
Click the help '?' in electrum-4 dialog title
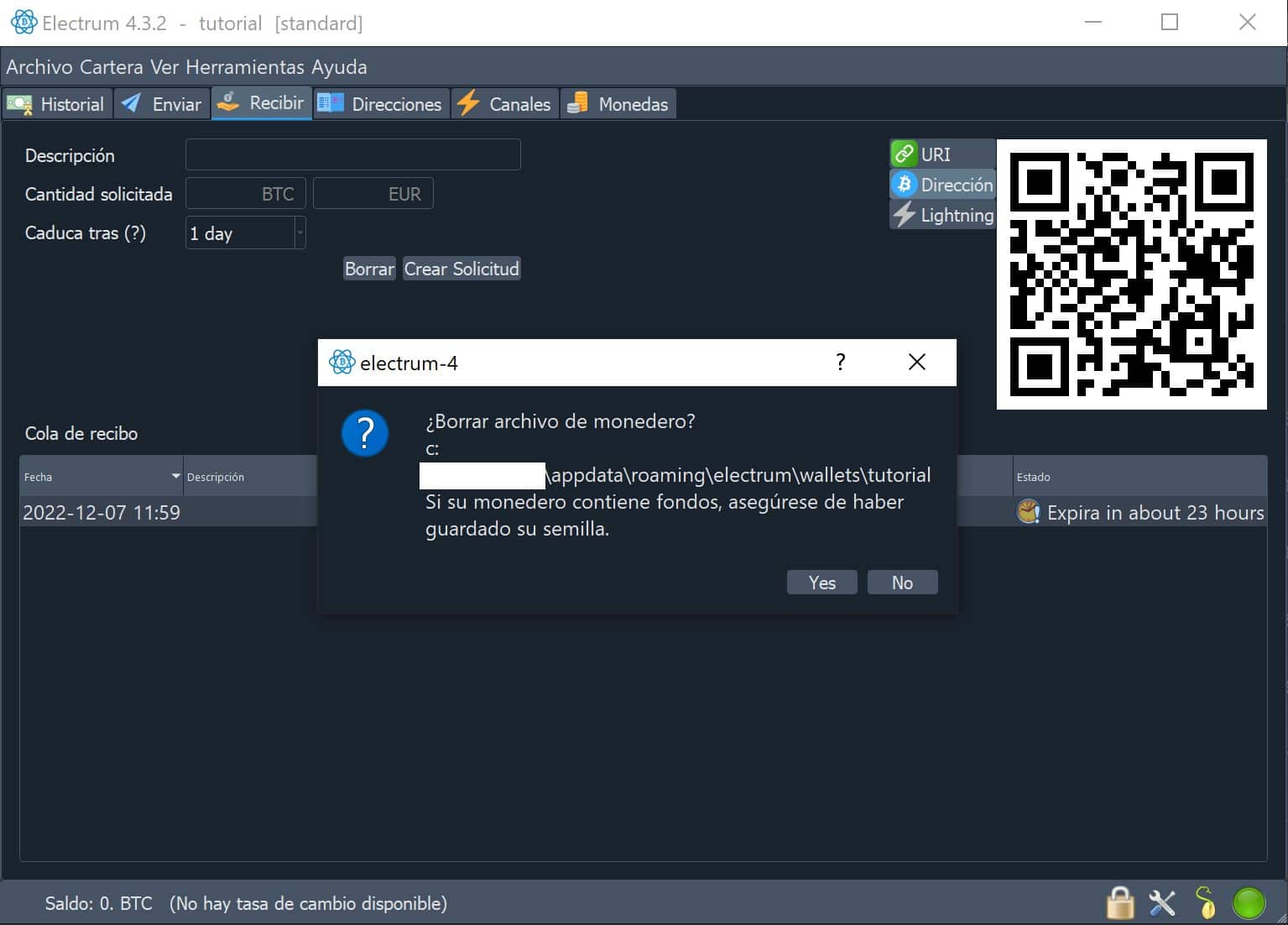pos(840,362)
